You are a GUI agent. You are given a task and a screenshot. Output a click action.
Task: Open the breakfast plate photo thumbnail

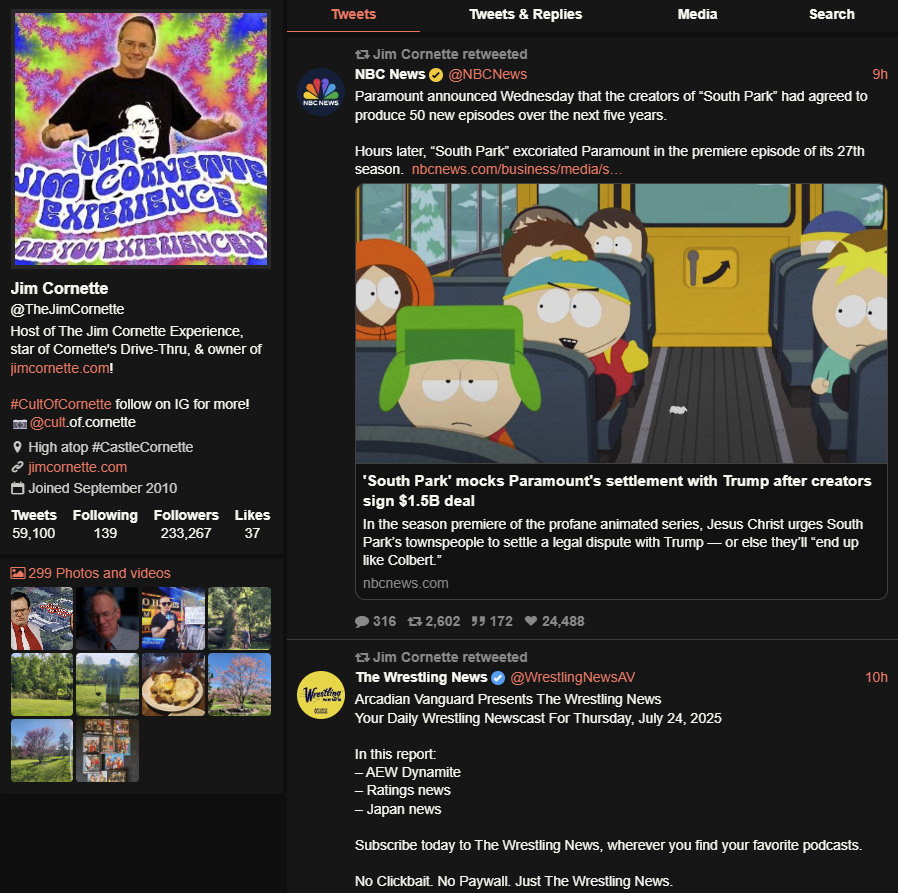point(173,684)
